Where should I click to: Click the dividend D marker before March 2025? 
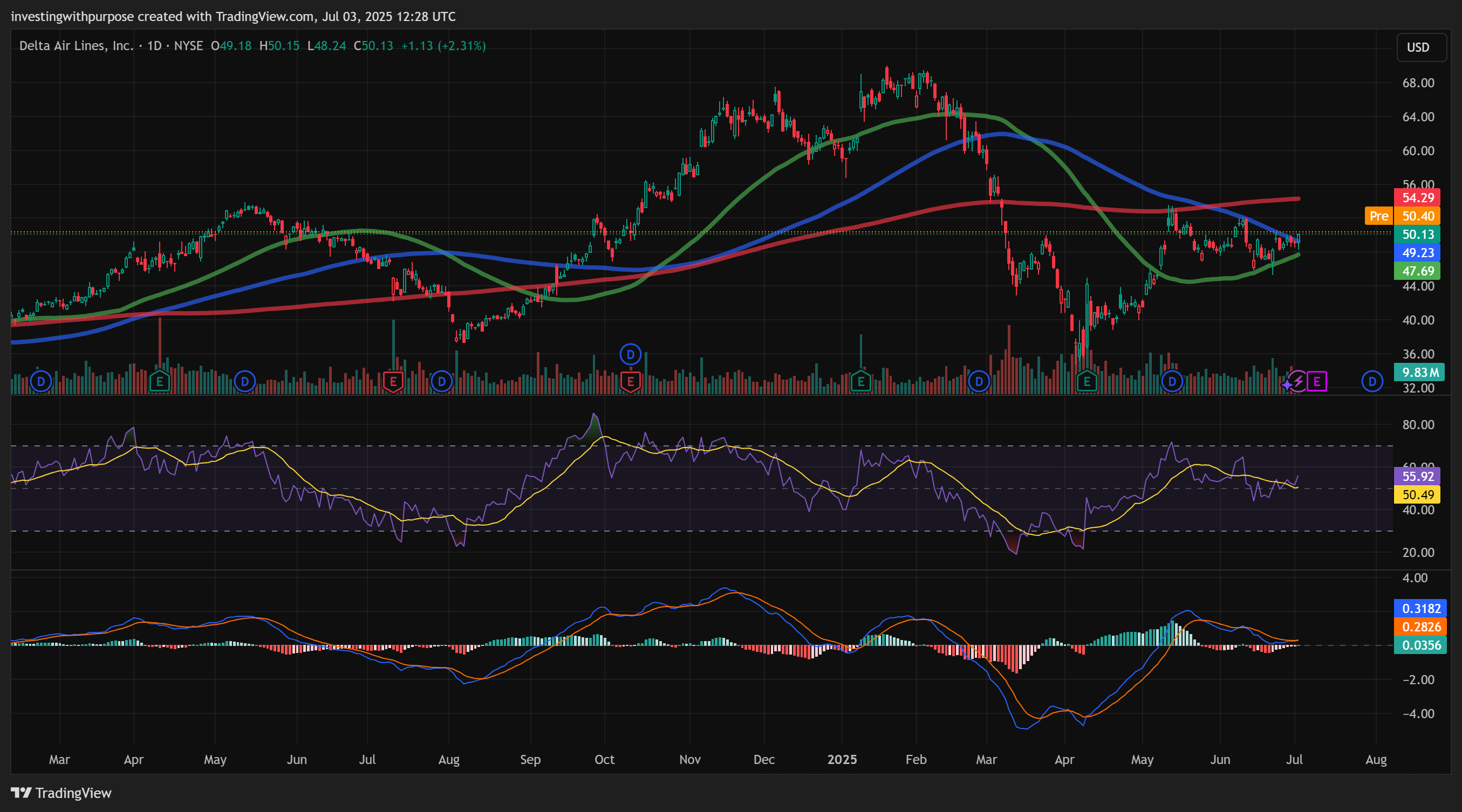pyautogui.click(x=979, y=382)
